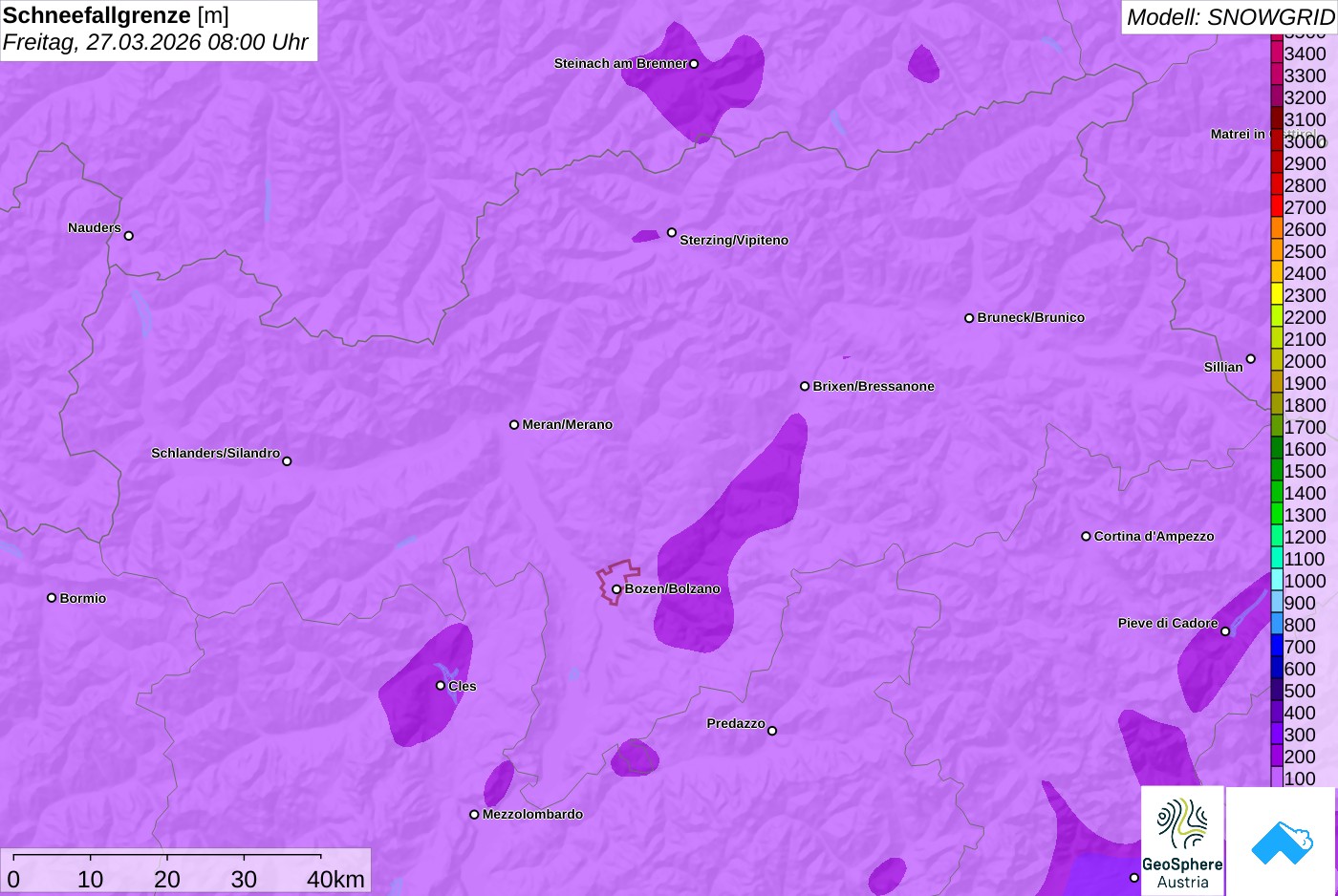This screenshot has width=1338, height=896.
Task: Click the Cortina d'Ampezzo marker dot
Action: [1086, 536]
